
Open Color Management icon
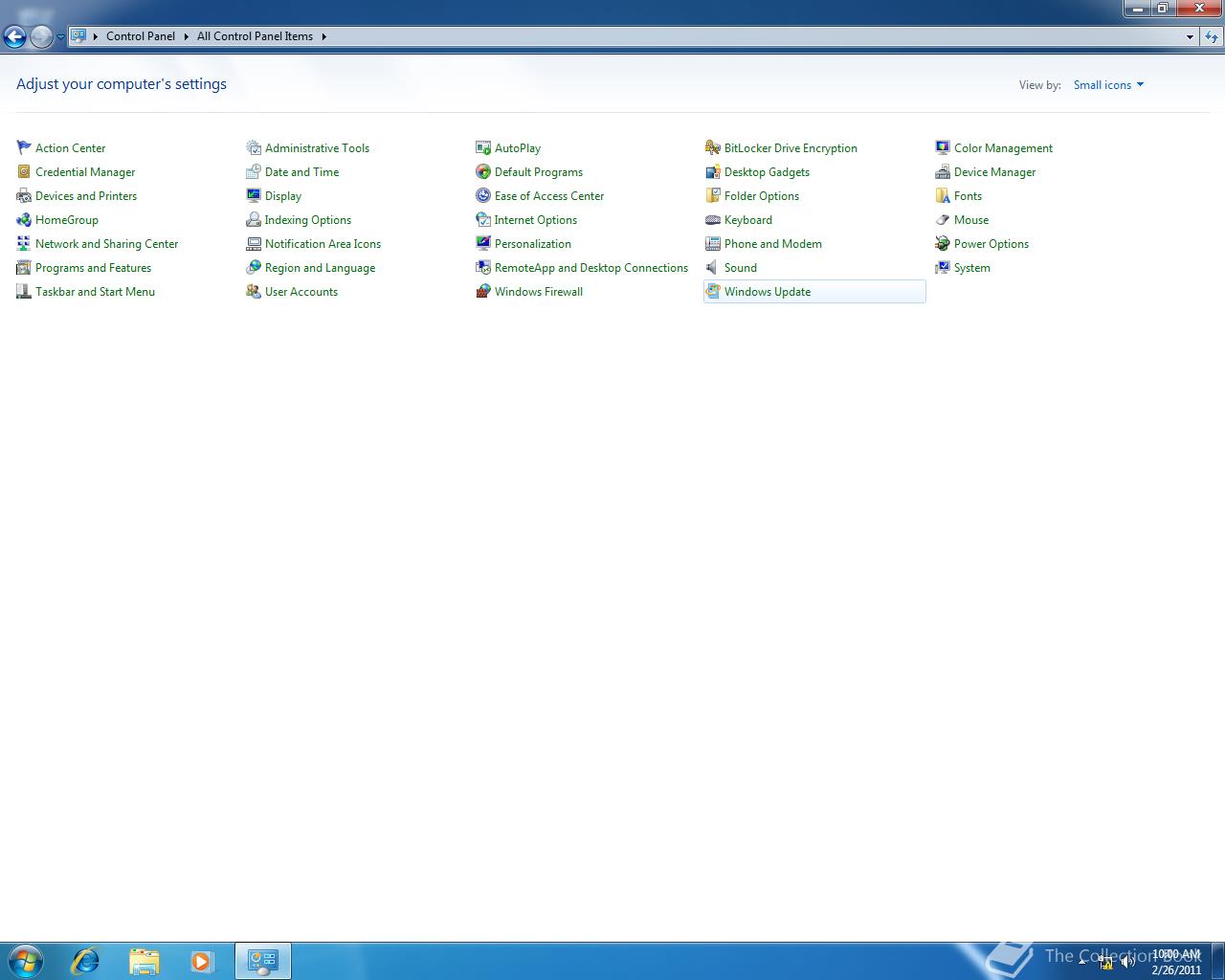point(943,147)
